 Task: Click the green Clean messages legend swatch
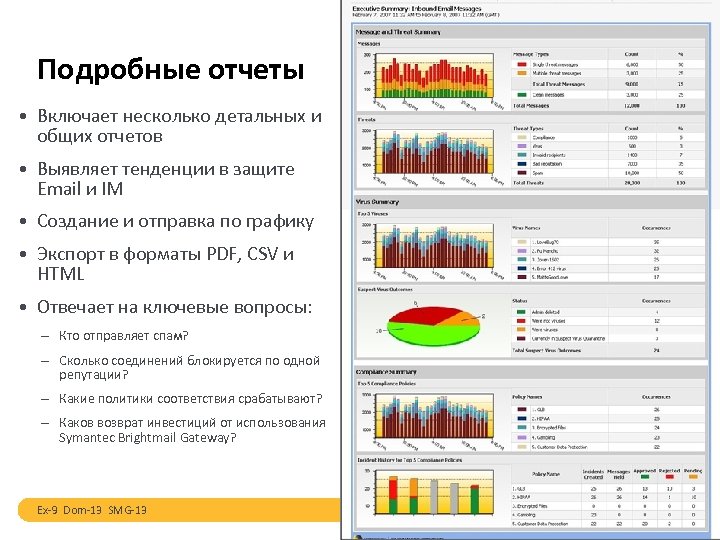[x=522, y=95]
